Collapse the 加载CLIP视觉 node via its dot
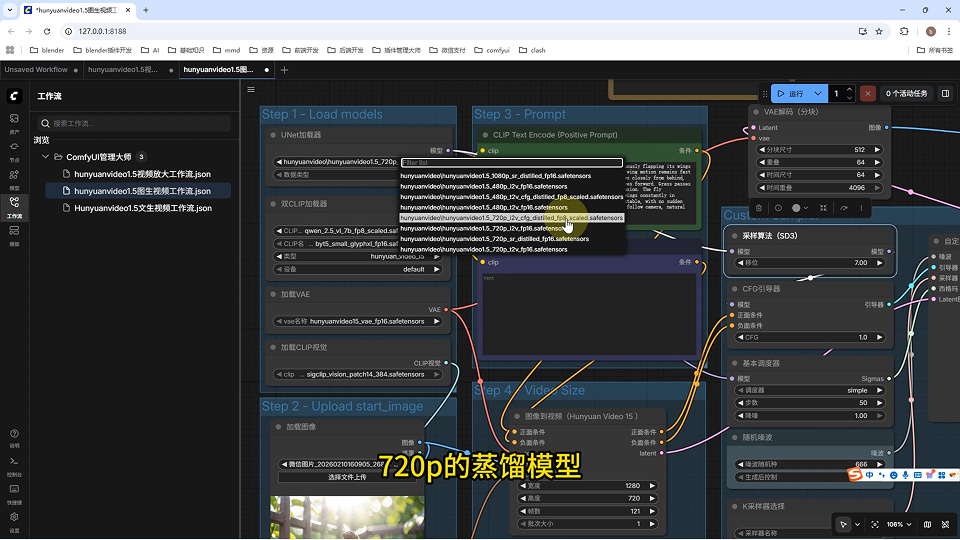 (x=273, y=347)
